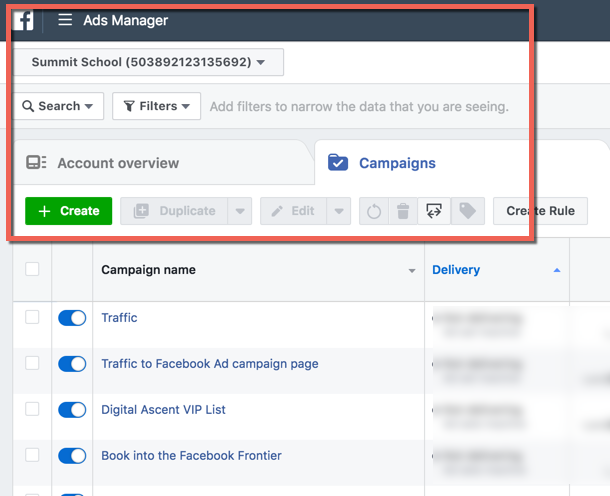Click the pencil icon on Edit button
The image size is (610, 496).
[x=277, y=211]
